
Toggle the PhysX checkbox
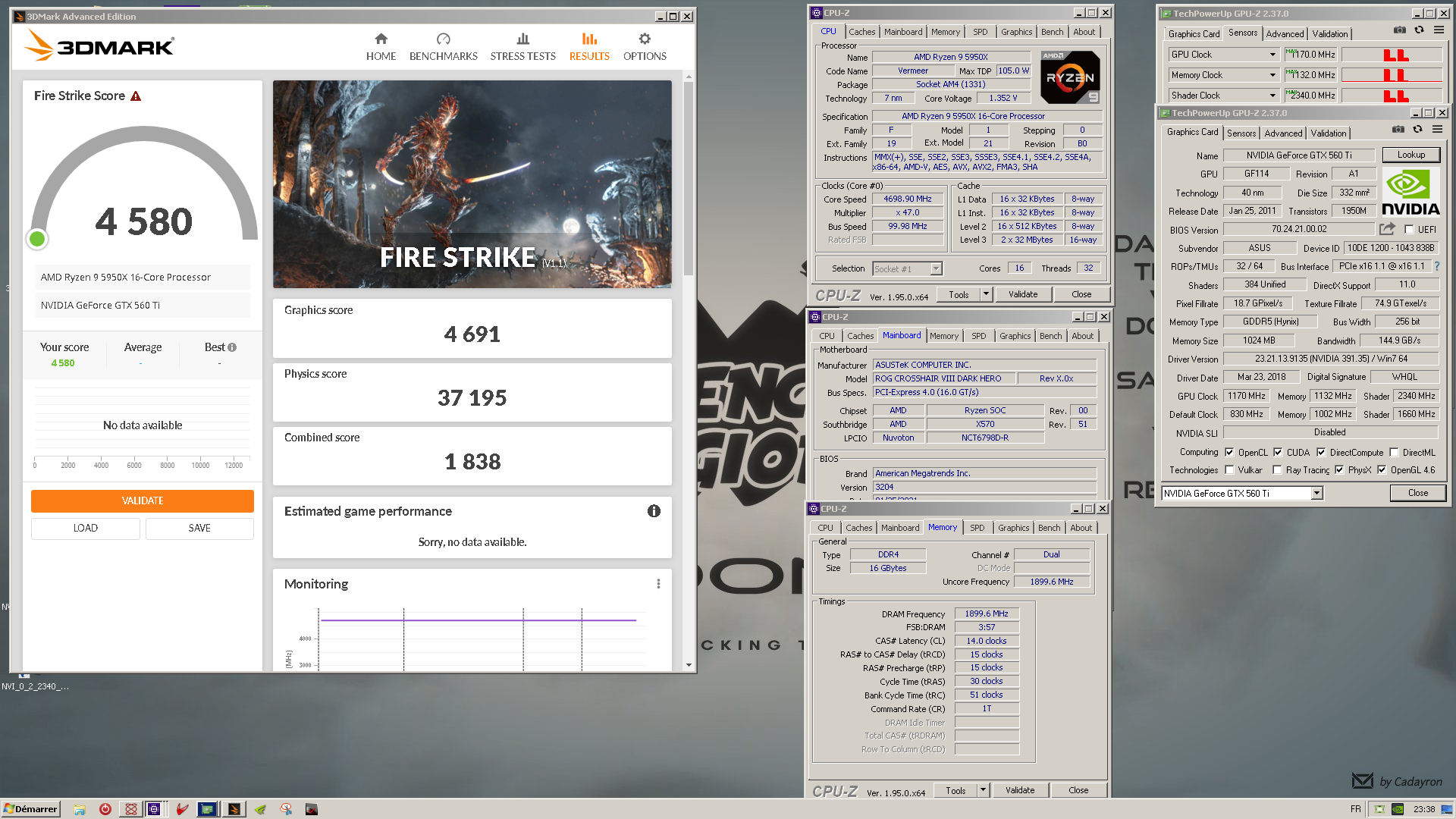[x=1339, y=470]
